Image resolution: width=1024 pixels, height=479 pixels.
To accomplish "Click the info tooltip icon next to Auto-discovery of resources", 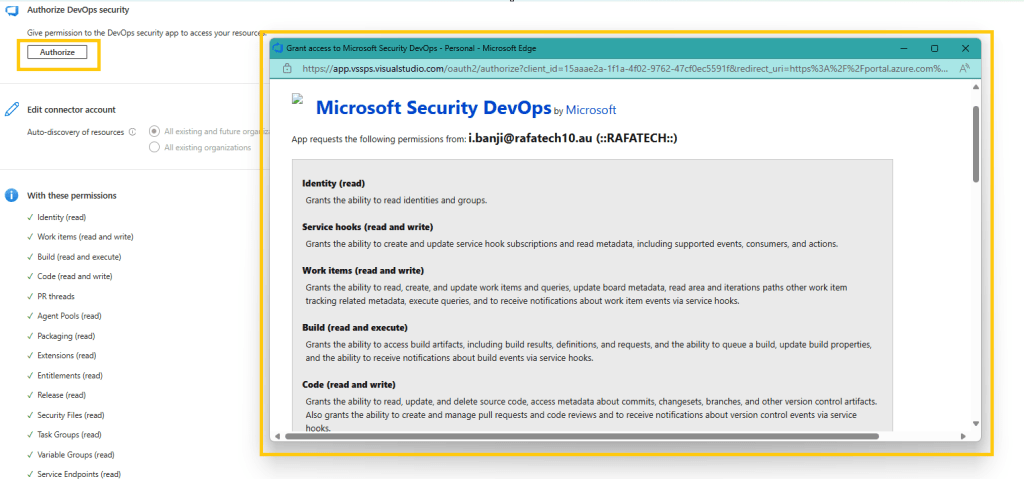I will [133, 132].
